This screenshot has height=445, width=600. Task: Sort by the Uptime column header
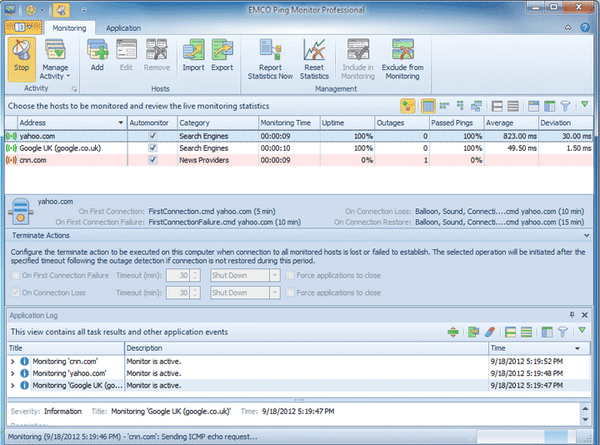[x=344, y=121]
